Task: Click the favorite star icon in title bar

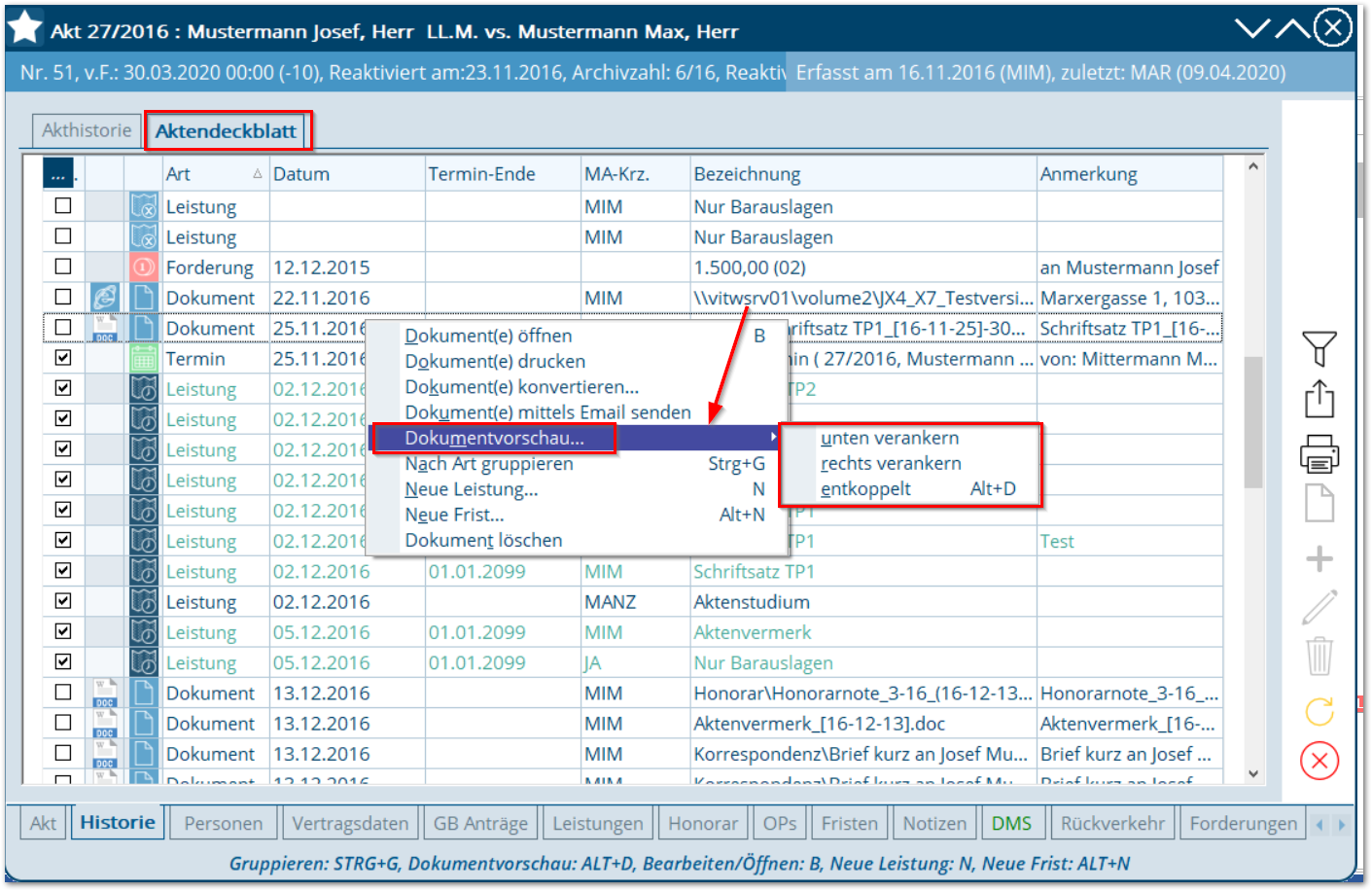Action: click(x=25, y=27)
